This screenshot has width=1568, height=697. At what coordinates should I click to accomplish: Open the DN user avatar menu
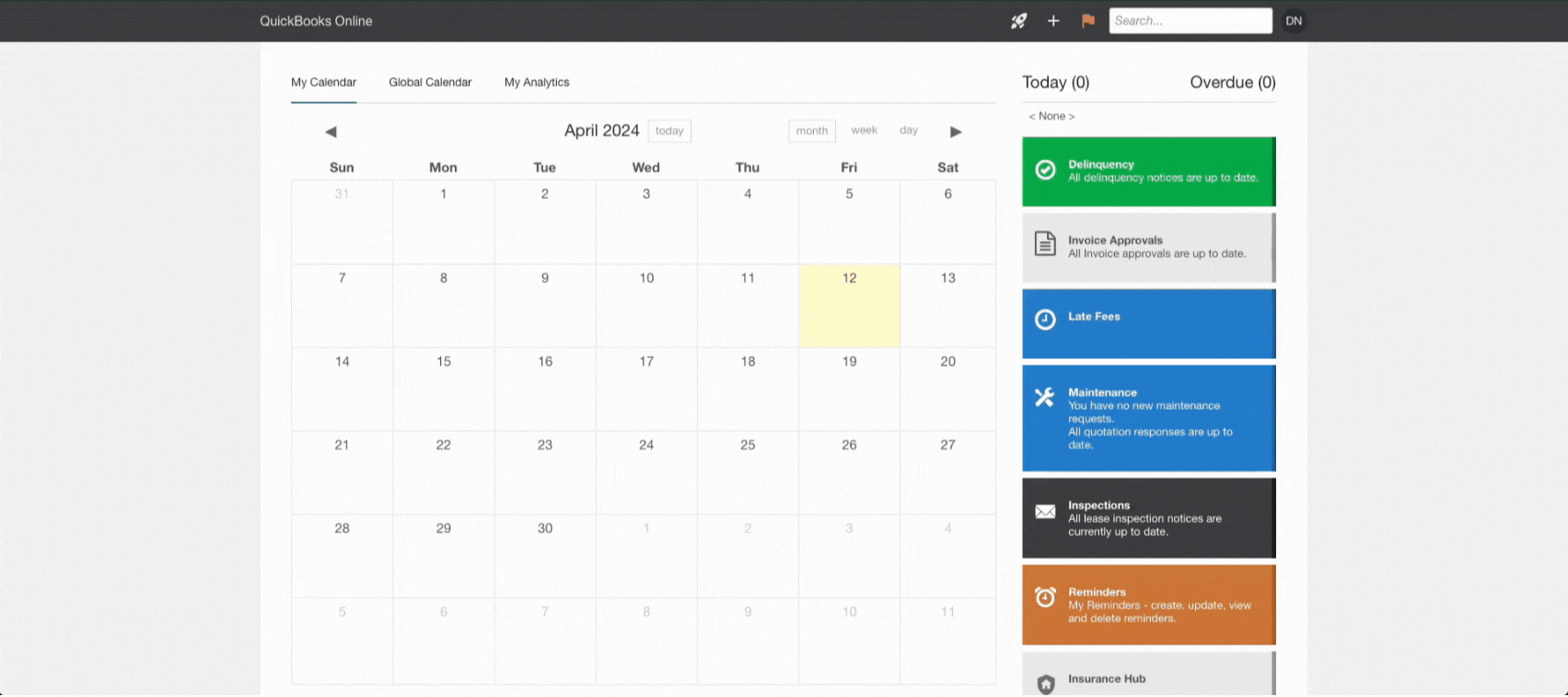click(x=1294, y=21)
